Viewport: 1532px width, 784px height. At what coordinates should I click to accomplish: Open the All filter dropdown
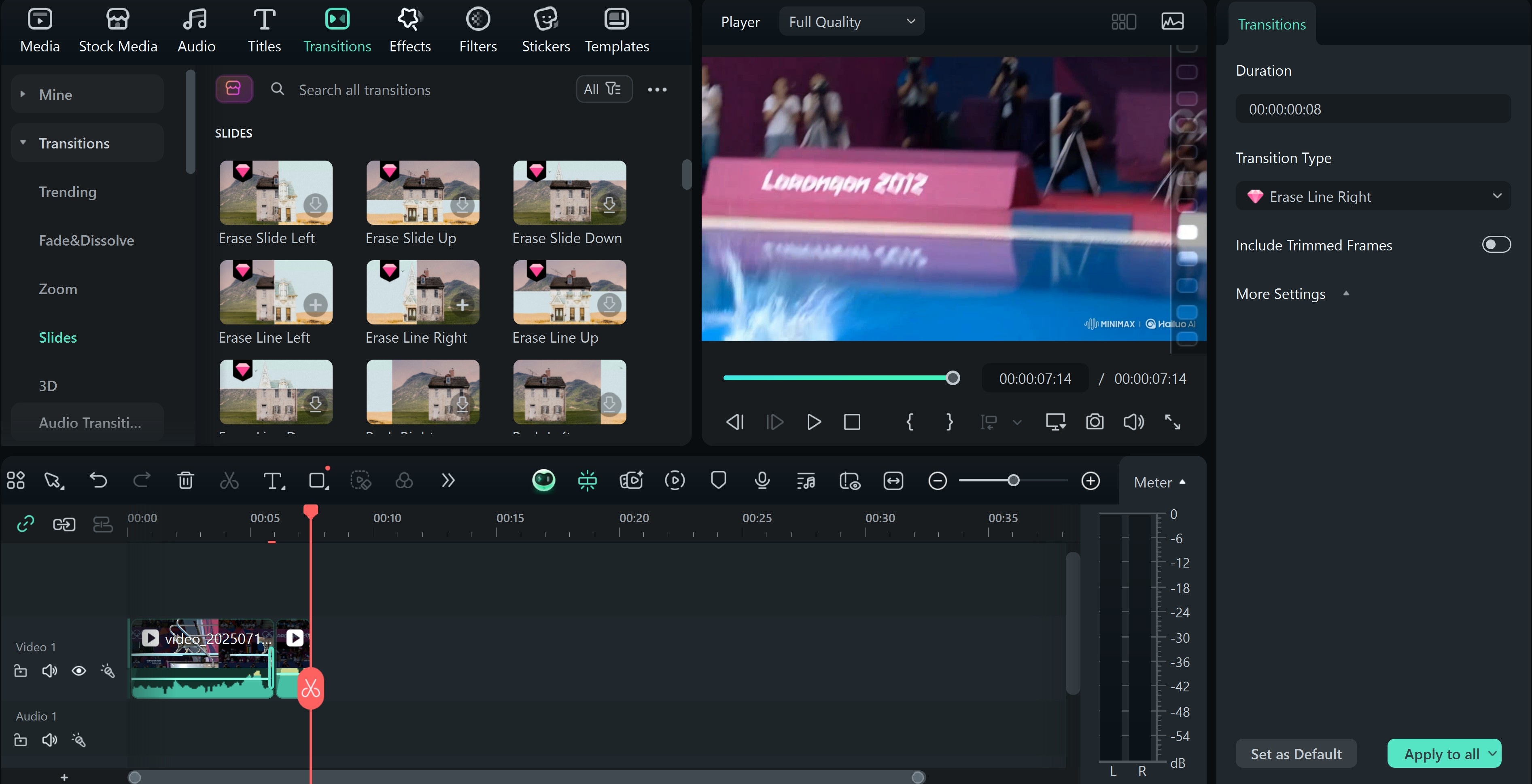(604, 89)
